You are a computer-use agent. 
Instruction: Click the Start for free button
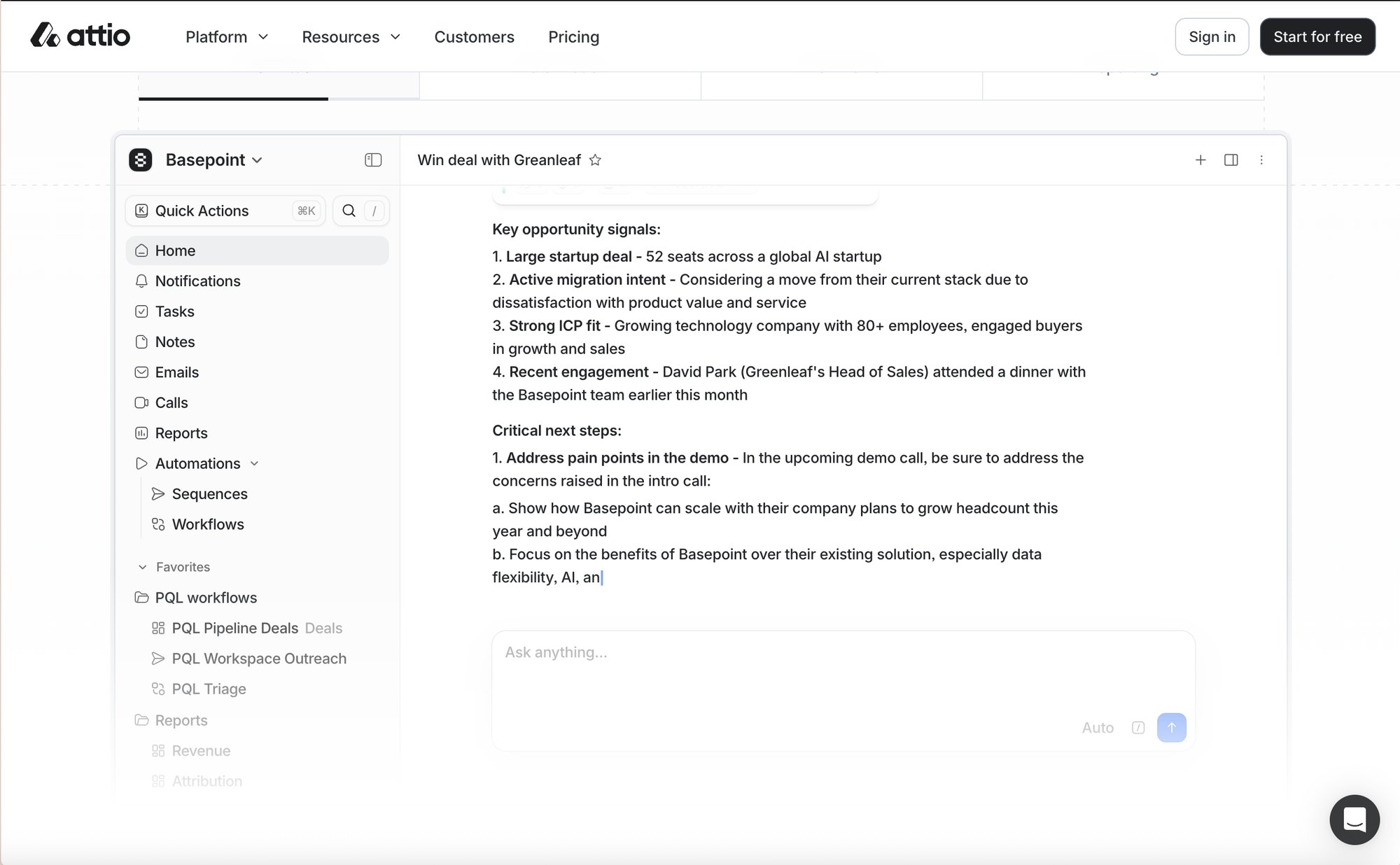pos(1317,36)
